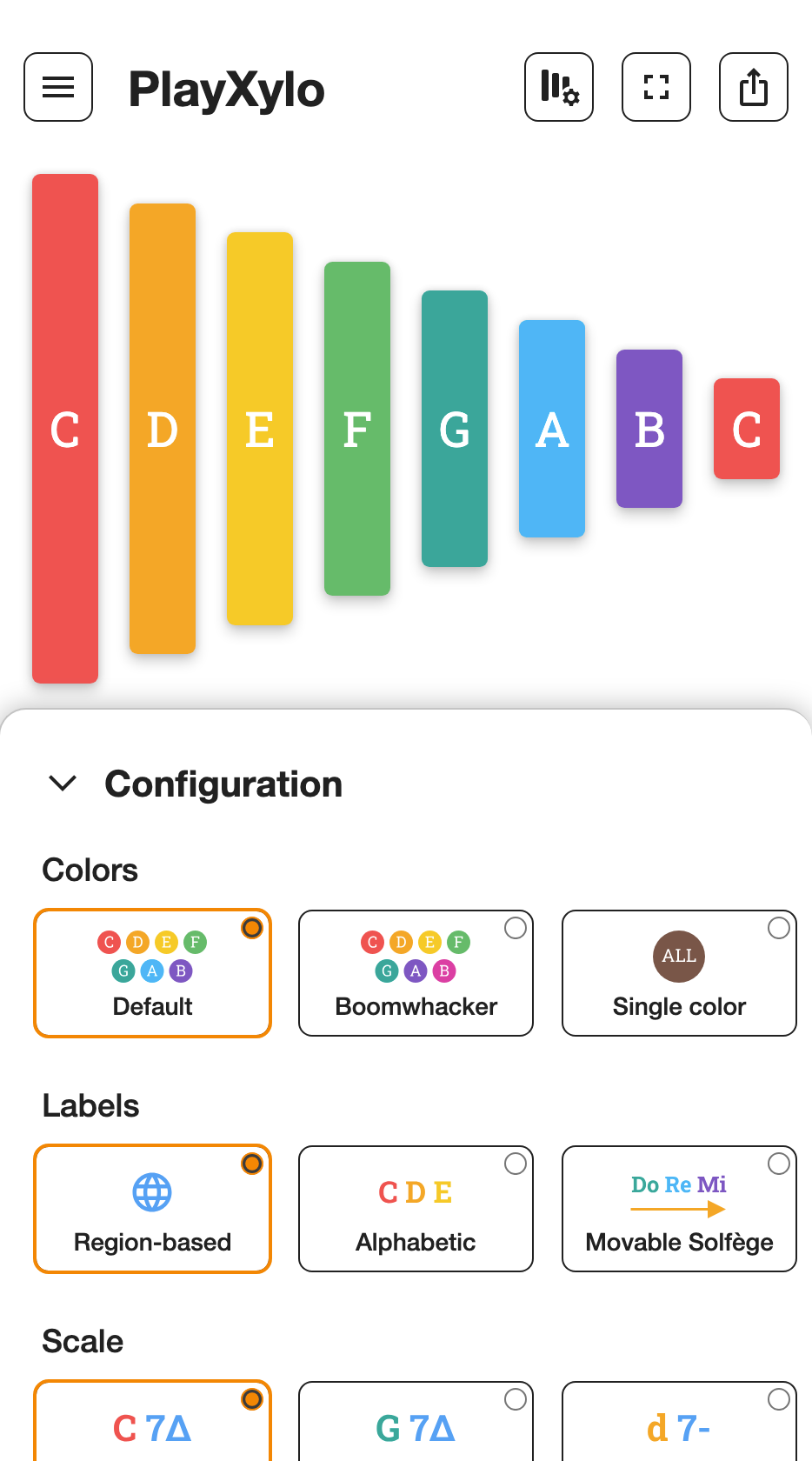Screen dimensions: 812x1461
Task: Click the PlayXylo title
Action: 226,89
